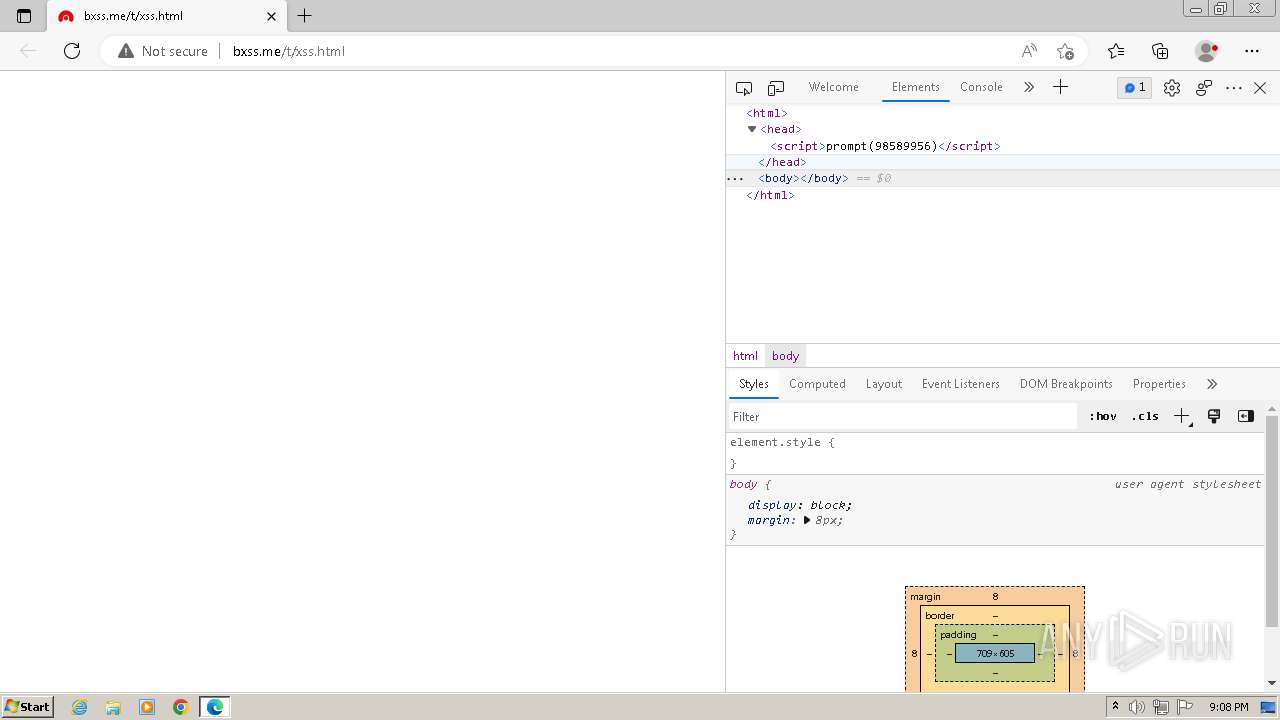The height and width of the screenshot is (720, 1280).
Task: Toggle the .cls element classes panel
Action: coord(1145,417)
